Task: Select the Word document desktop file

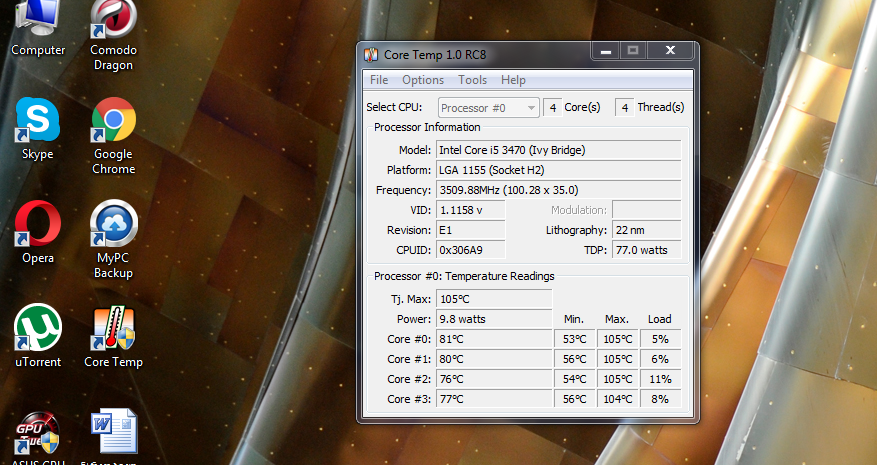Action: tap(113, 433)
